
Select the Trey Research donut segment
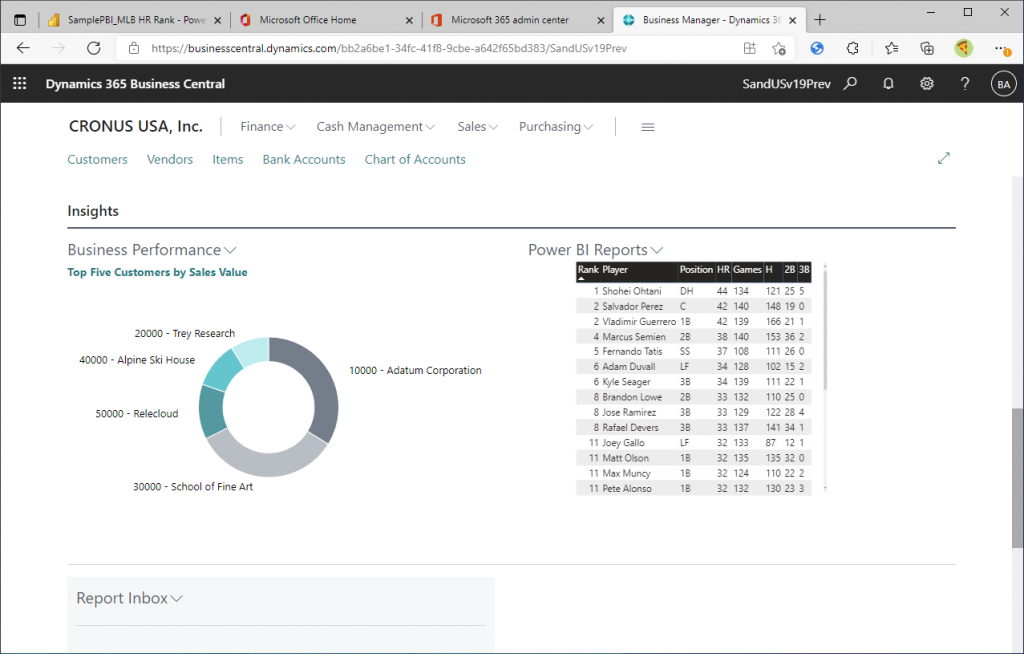coord(253,350)
